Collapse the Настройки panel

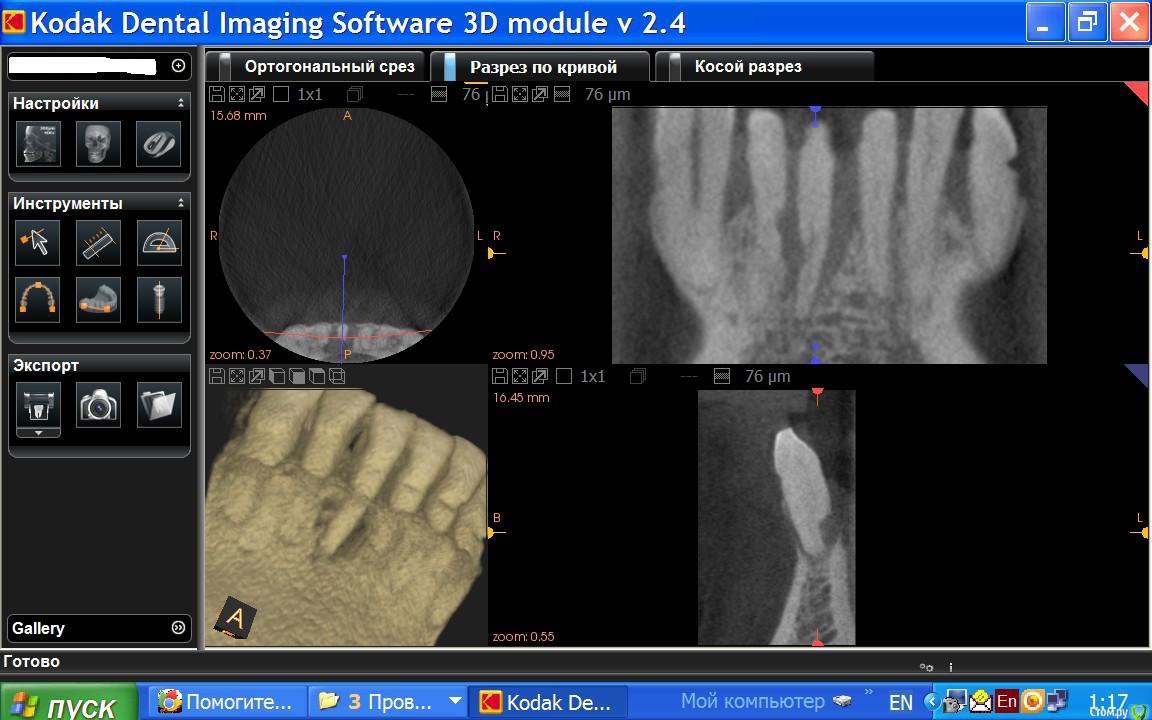coord(181,103)
